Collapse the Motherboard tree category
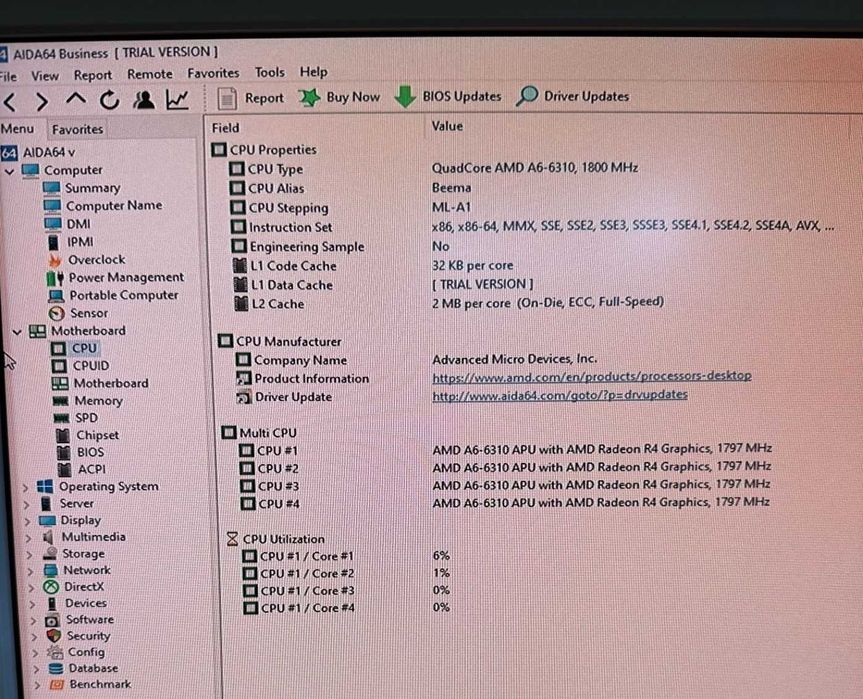Viewport: 863px width, 699px height. (17, 332)
